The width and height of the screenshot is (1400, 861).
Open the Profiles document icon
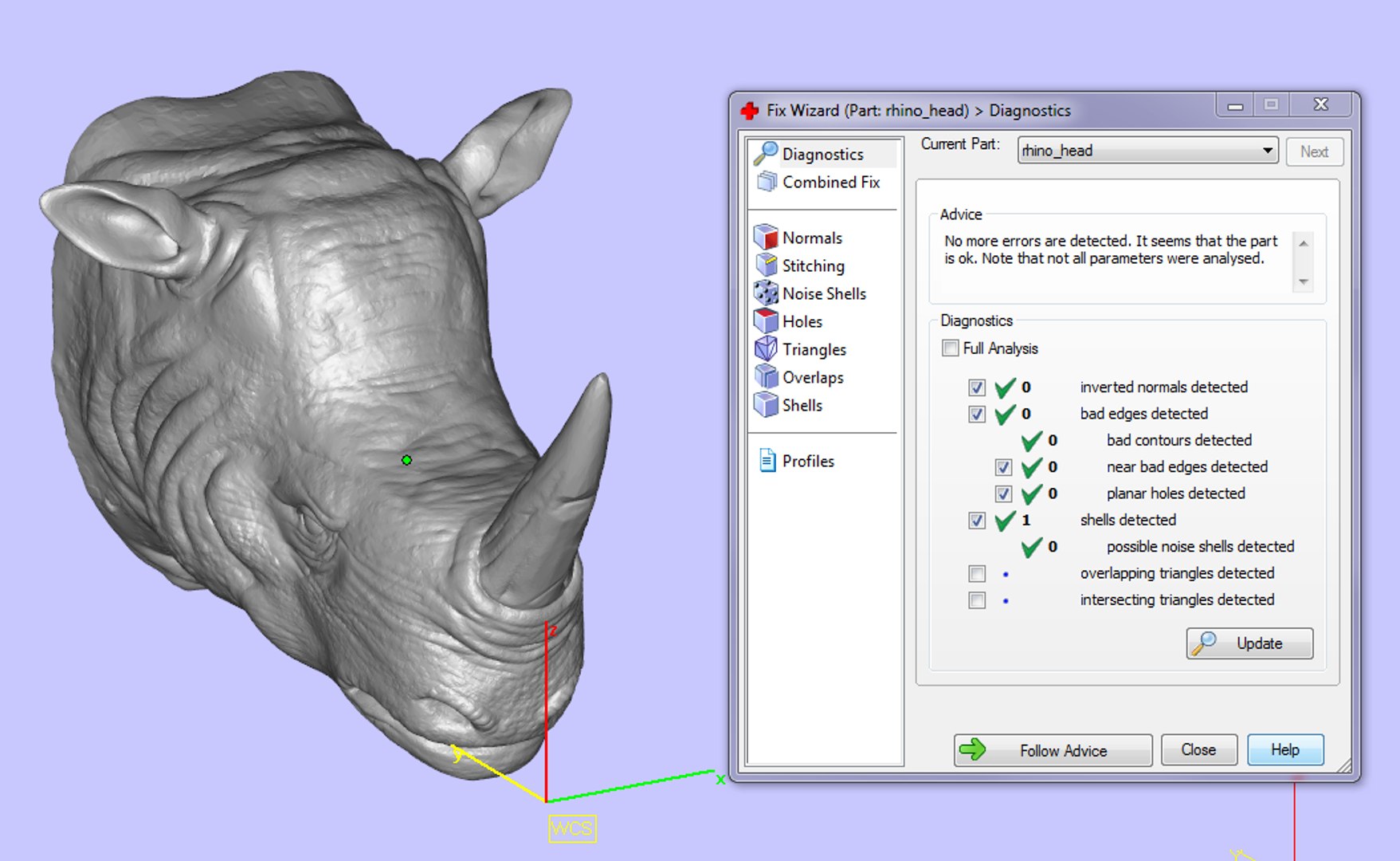point(767,461)
